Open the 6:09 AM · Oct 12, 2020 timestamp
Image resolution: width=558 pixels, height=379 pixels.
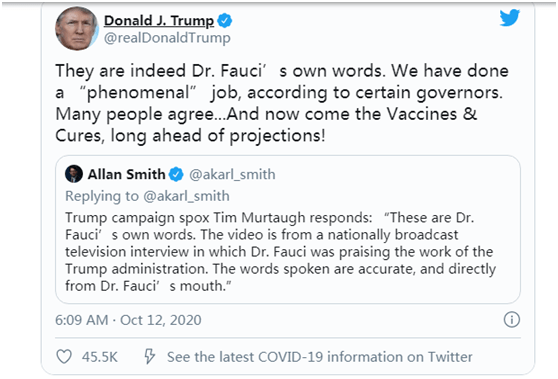pyautogui.click(x=128, y=320)
